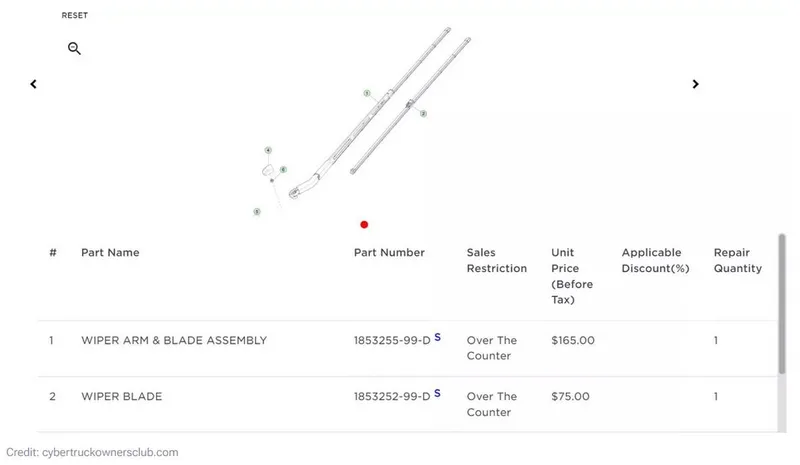Click callout 6 beside the nut
This screenshot has width=800, height=465.
[x=284, y=170]
